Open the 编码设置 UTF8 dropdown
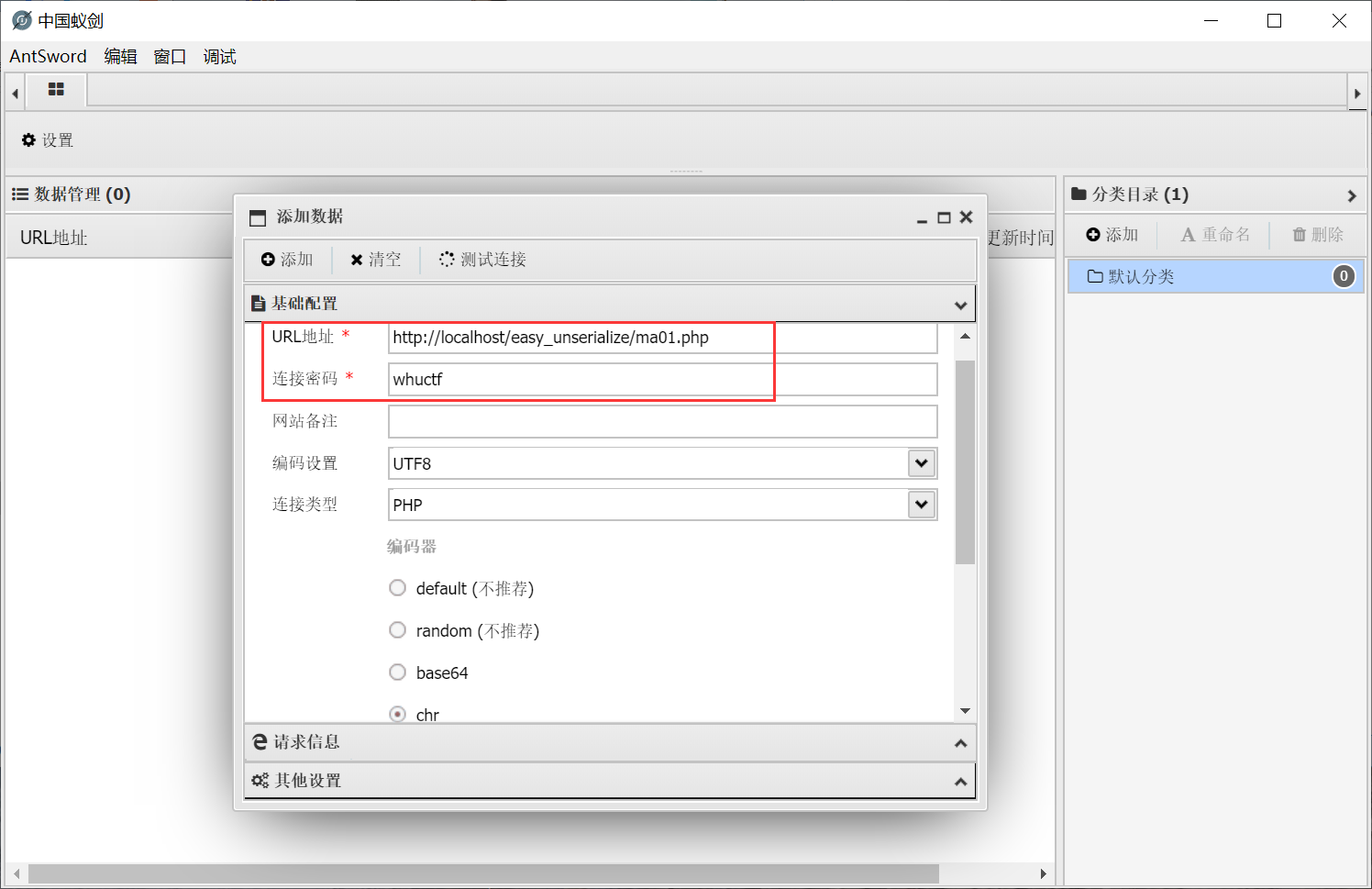 point(921,462)
